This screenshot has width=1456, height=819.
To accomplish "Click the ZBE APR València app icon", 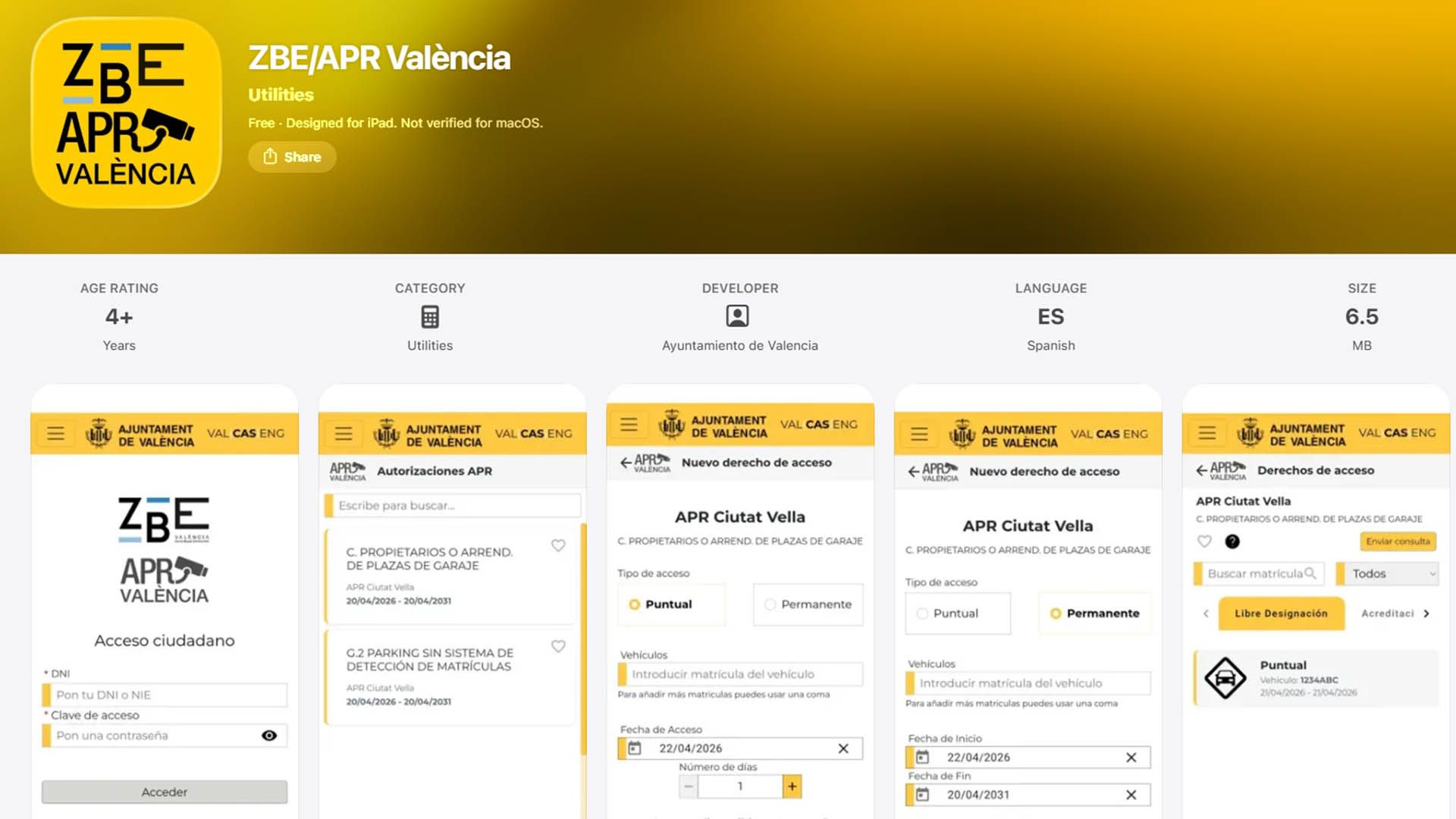I will (x=126, y=113).
